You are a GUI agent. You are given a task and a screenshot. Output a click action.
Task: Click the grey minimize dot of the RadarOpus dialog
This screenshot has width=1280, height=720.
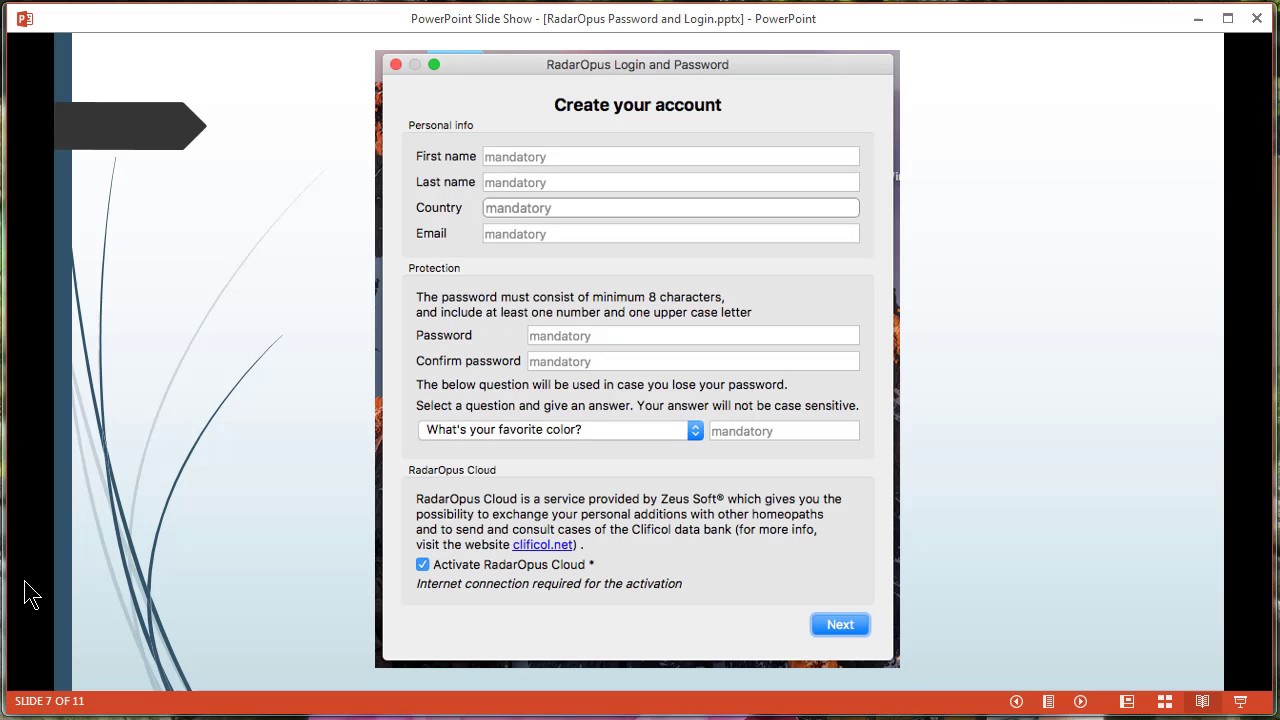(415, 64)
